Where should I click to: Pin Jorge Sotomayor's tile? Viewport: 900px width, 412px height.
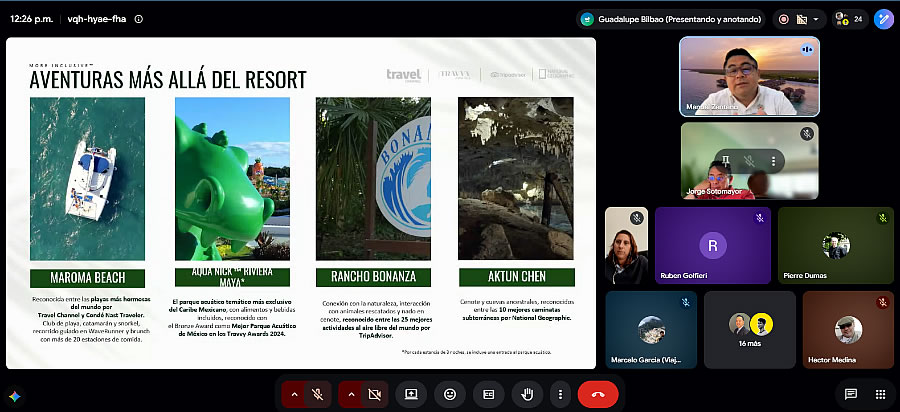click(x=726, y=161)
